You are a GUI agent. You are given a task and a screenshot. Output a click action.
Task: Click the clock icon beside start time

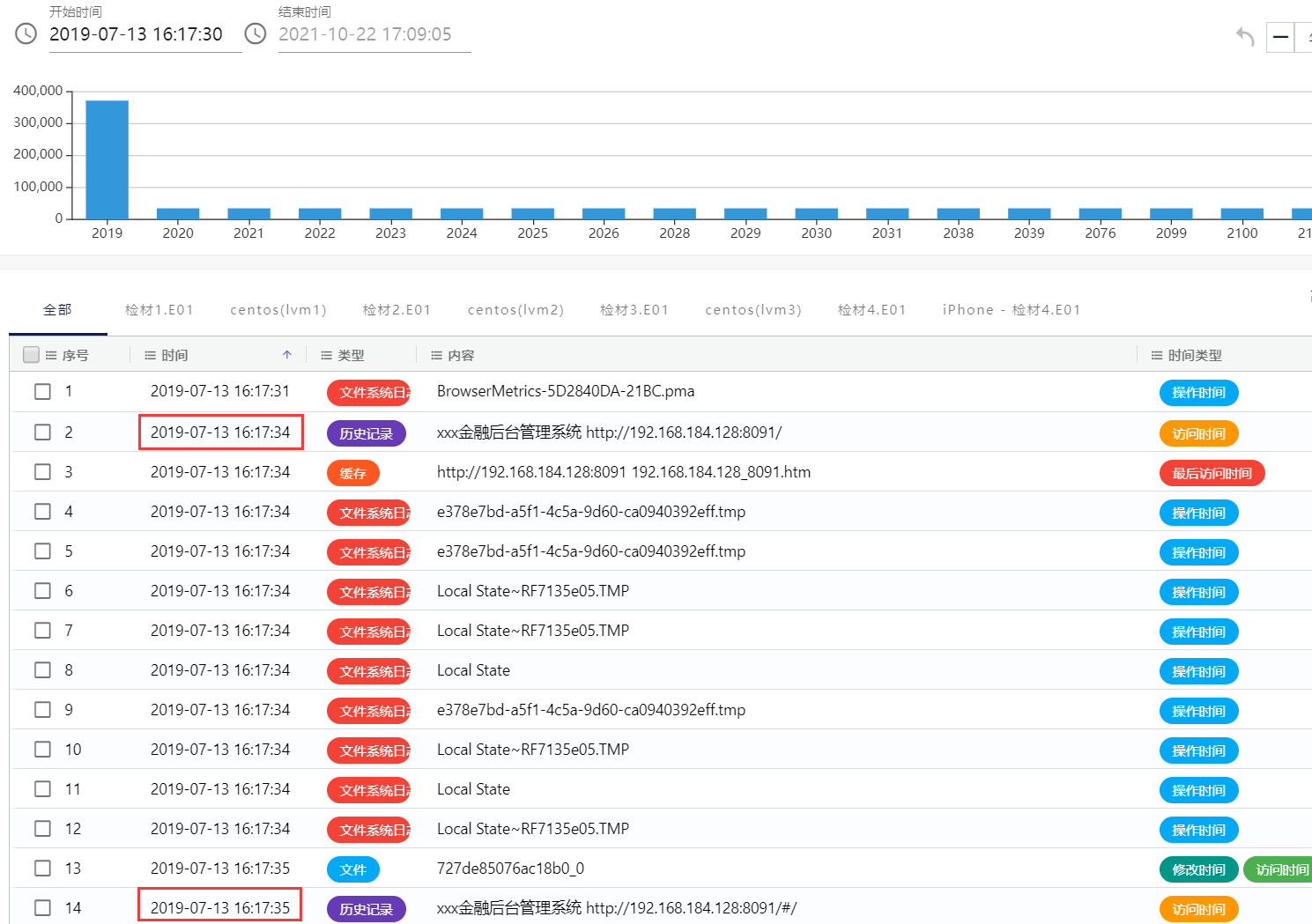(x=26, y=33)
